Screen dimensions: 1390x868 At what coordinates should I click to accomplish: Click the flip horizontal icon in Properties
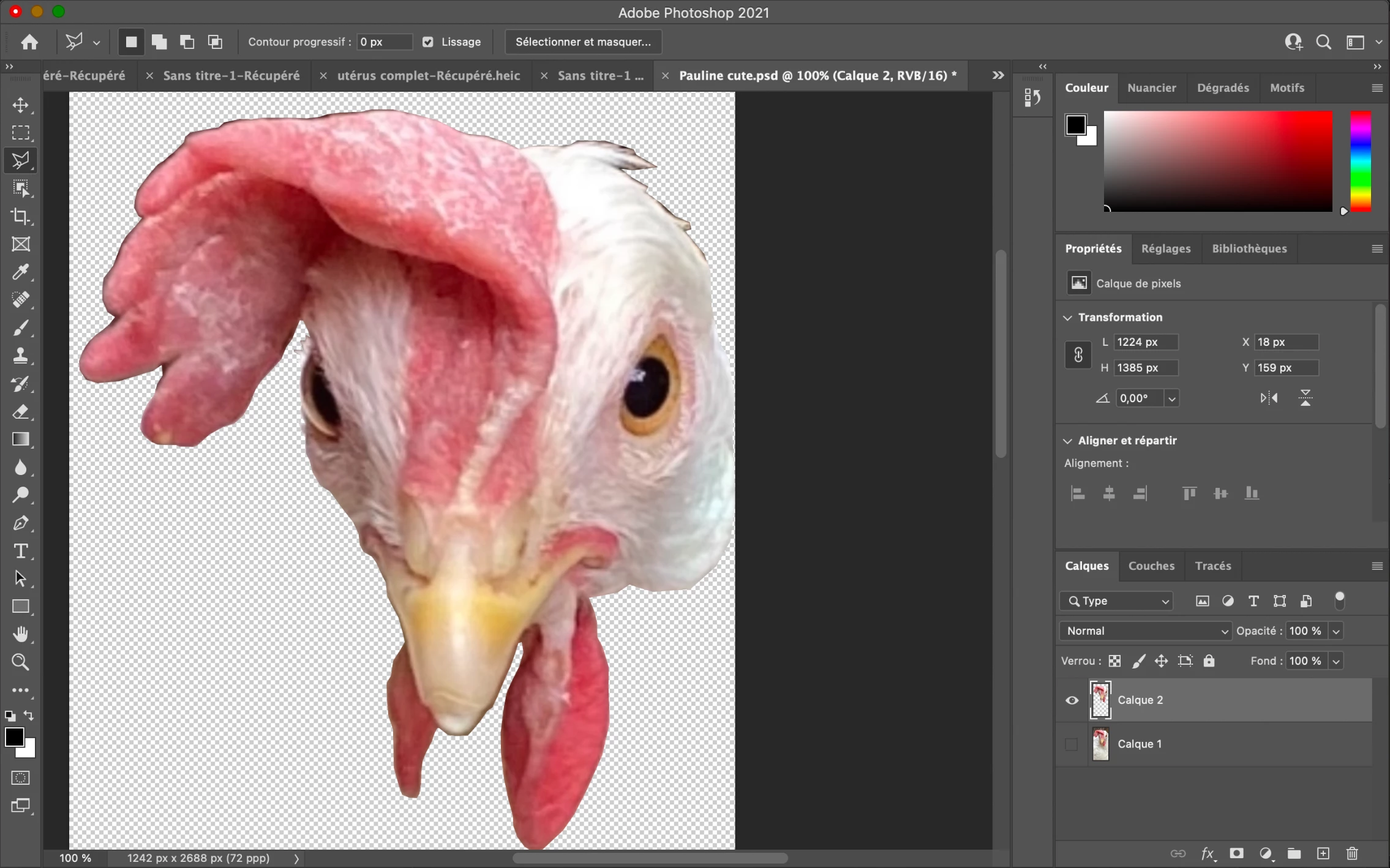1269,398
